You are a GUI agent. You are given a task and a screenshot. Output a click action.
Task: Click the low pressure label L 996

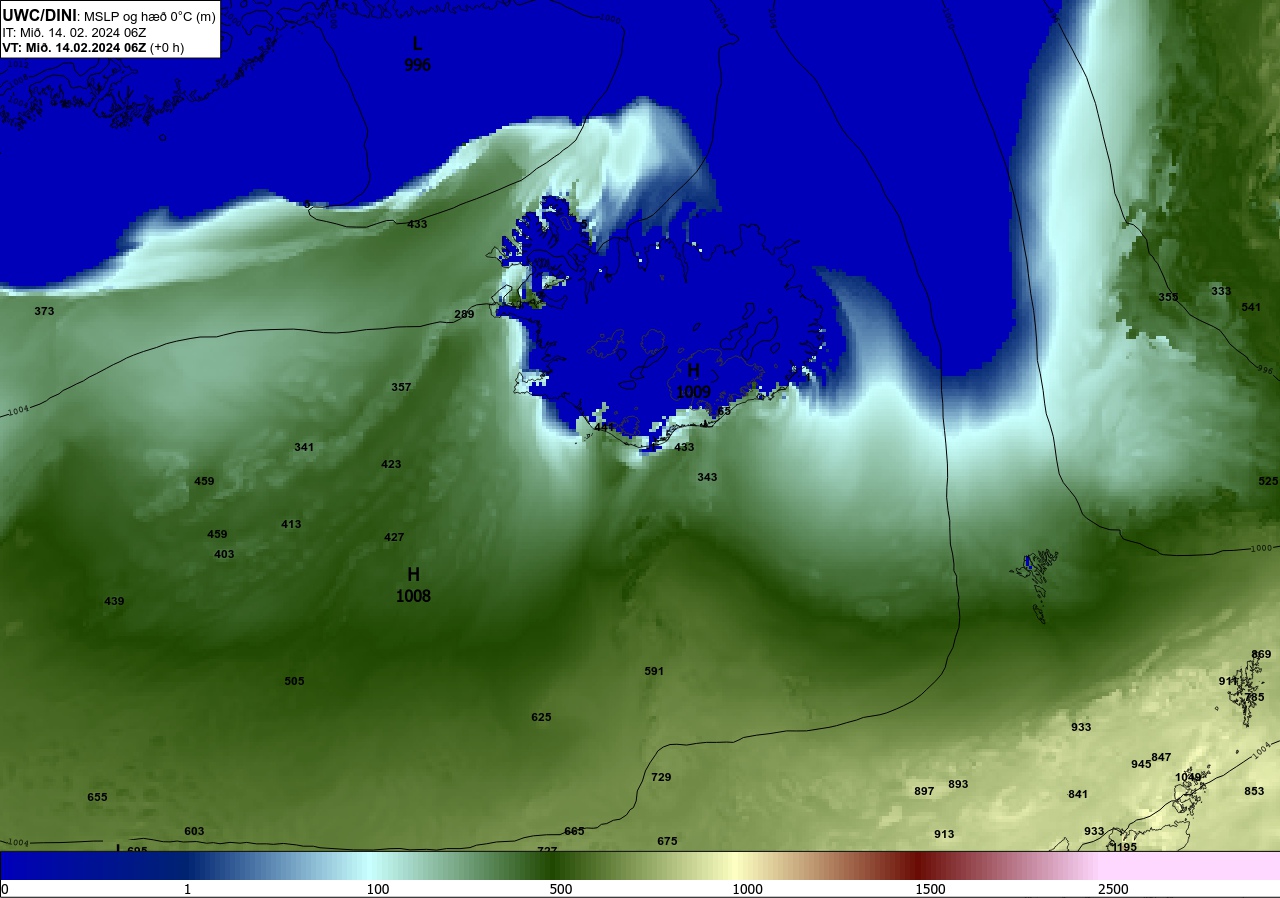tap(417, 54)
